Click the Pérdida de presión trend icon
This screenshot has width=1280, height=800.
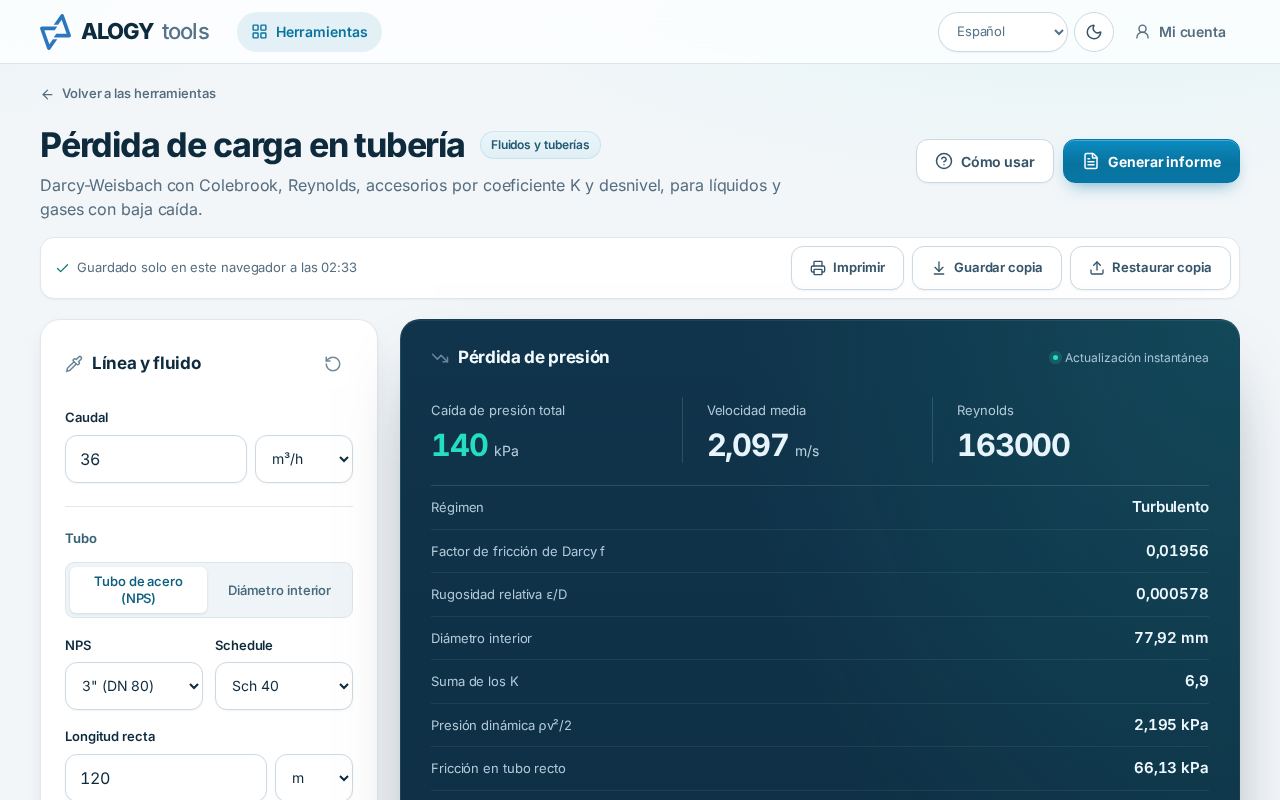(440, 358)
